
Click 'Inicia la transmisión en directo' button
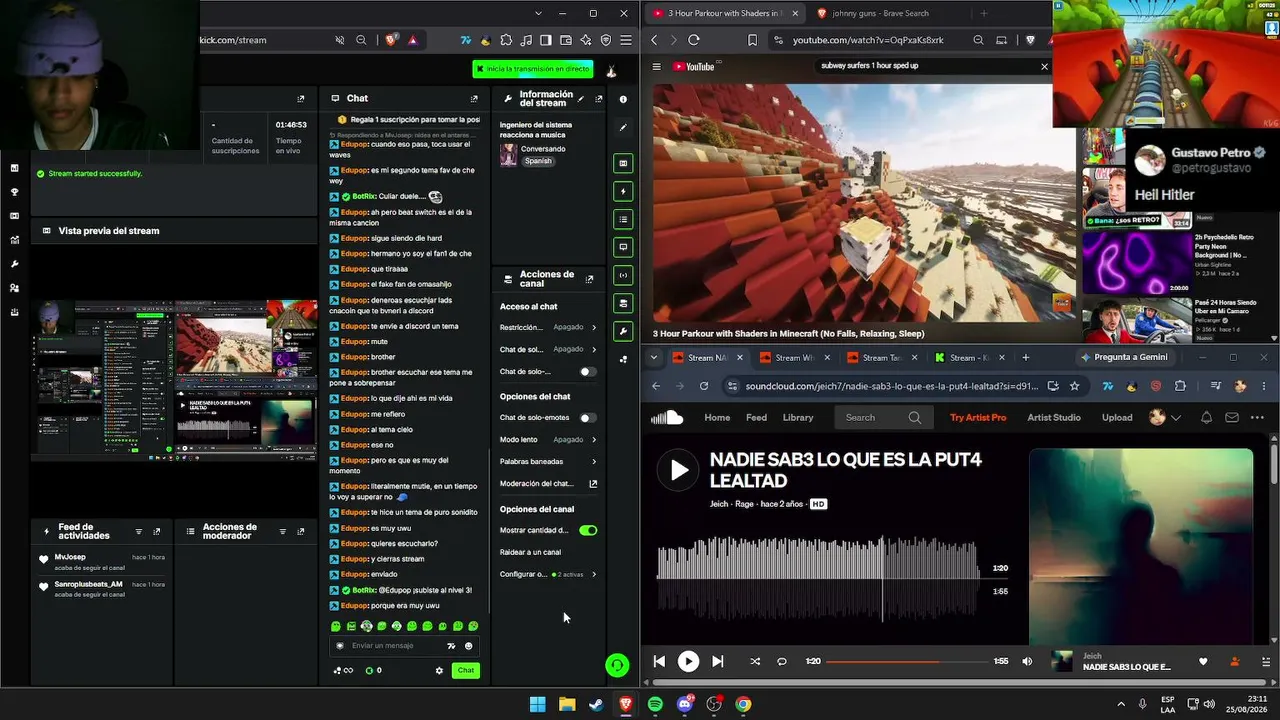point(533,69)
